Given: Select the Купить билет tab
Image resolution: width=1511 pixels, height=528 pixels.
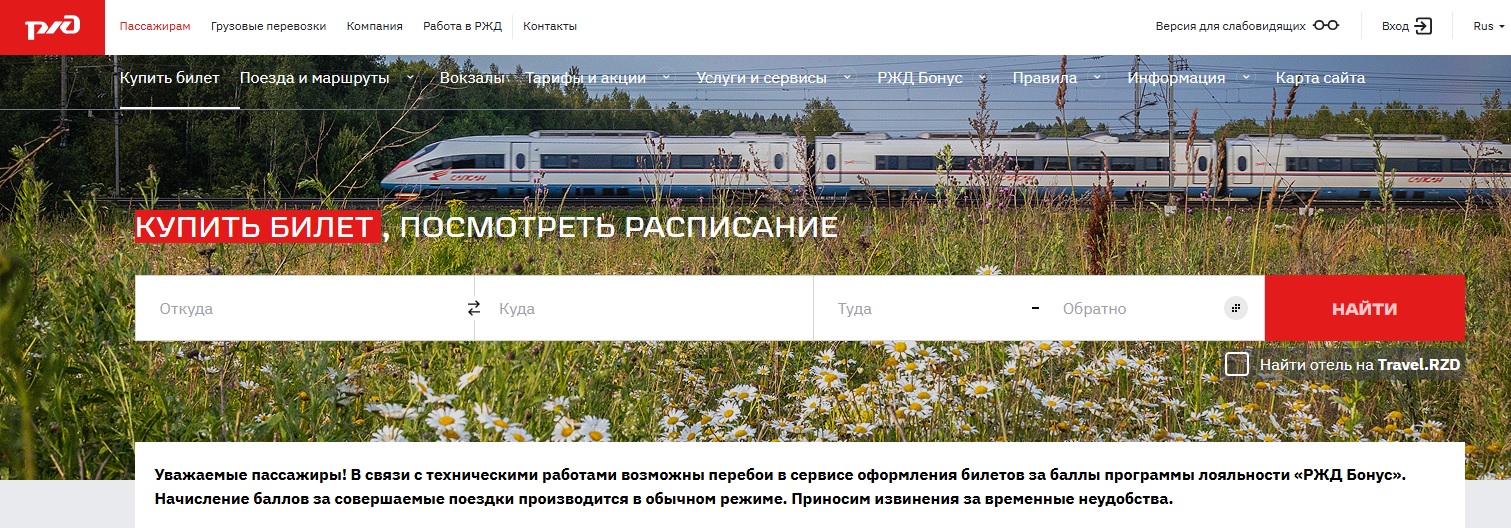Looking at the screenshot, I should click(170, 78).
